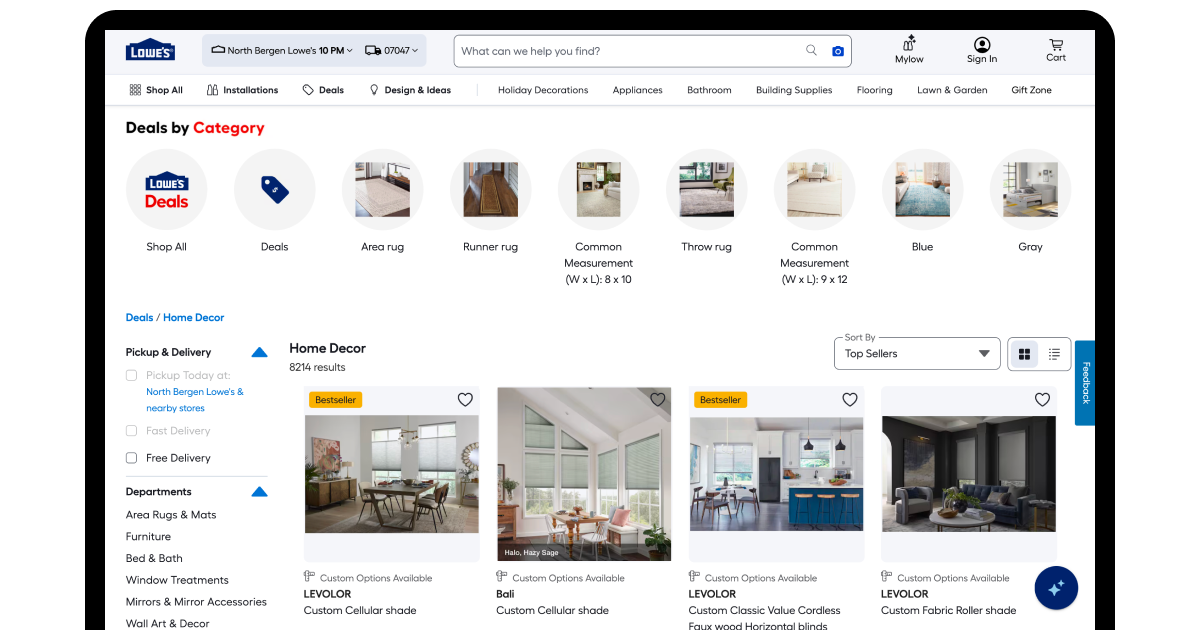Image resolution: width=1200 pixels, height=630 pixels.
Task: Collapse Departments filter section
Action: coord(259,492)
